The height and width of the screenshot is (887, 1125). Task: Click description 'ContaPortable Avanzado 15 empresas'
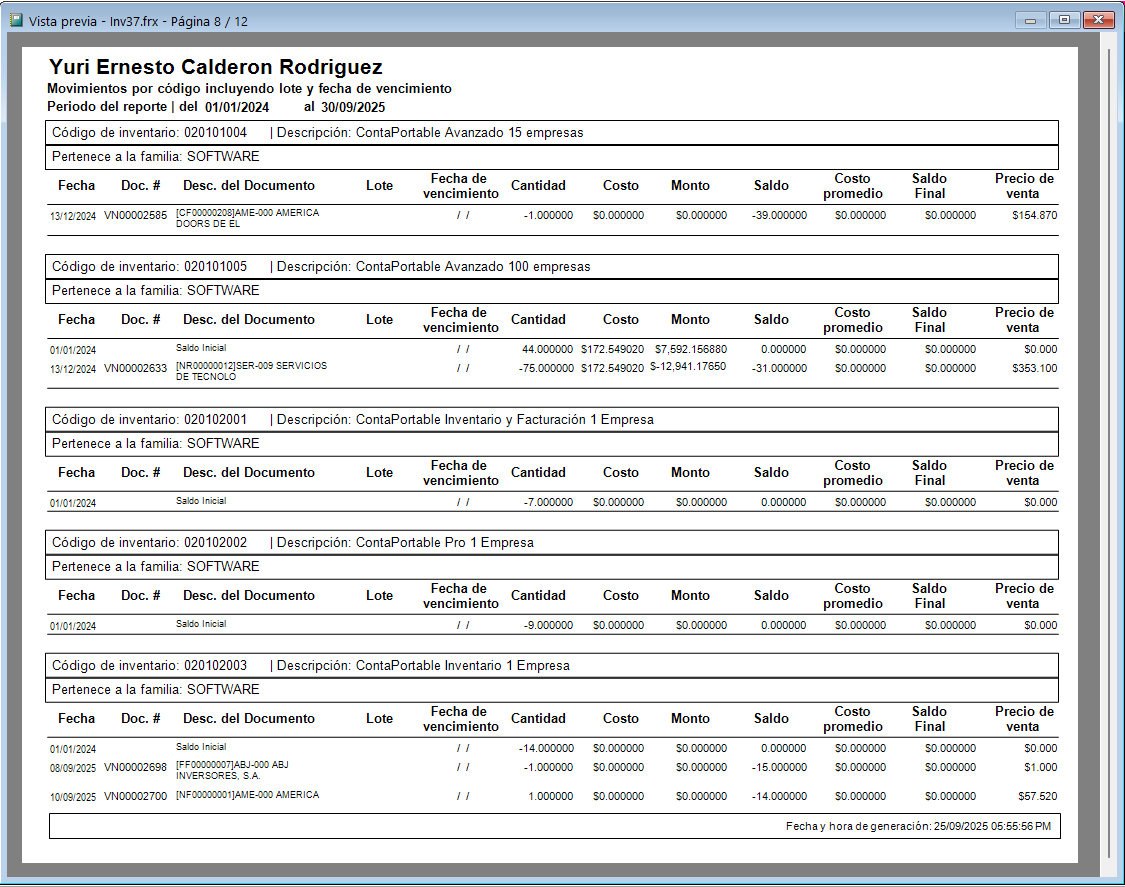pyautogui.click(x=469, y=133)
